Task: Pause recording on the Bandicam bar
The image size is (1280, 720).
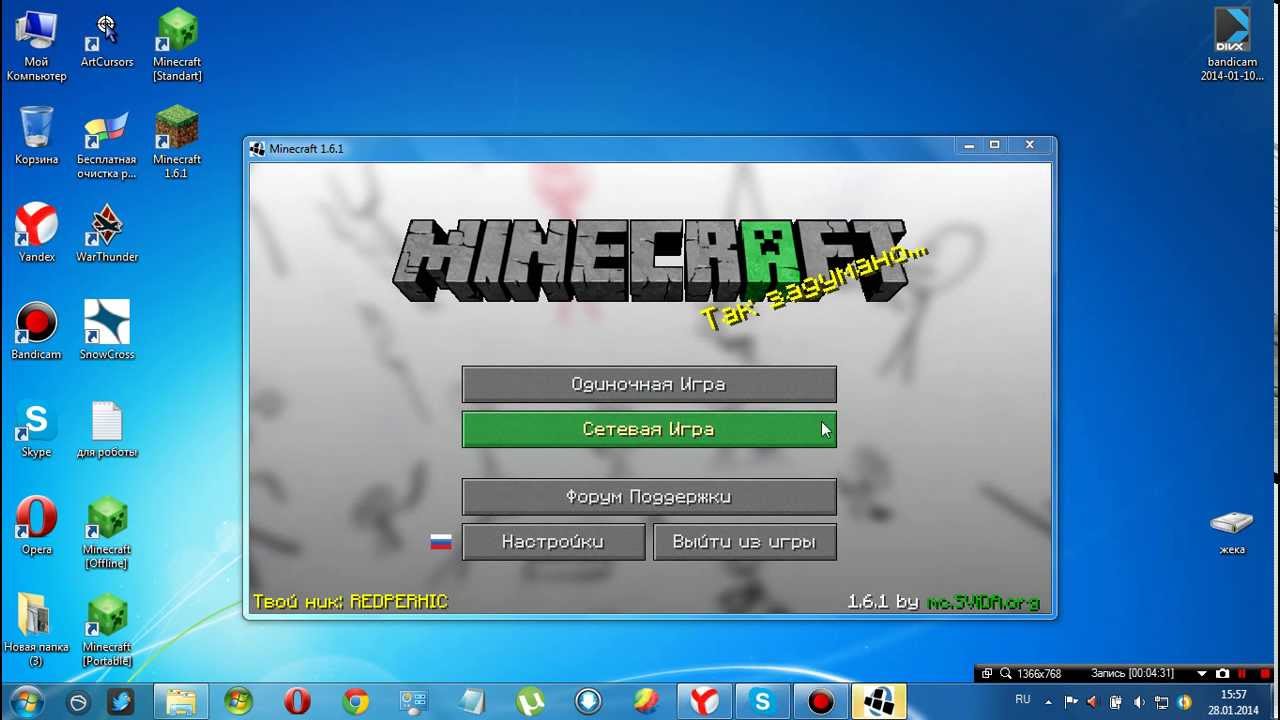Action: point(1242,674)
